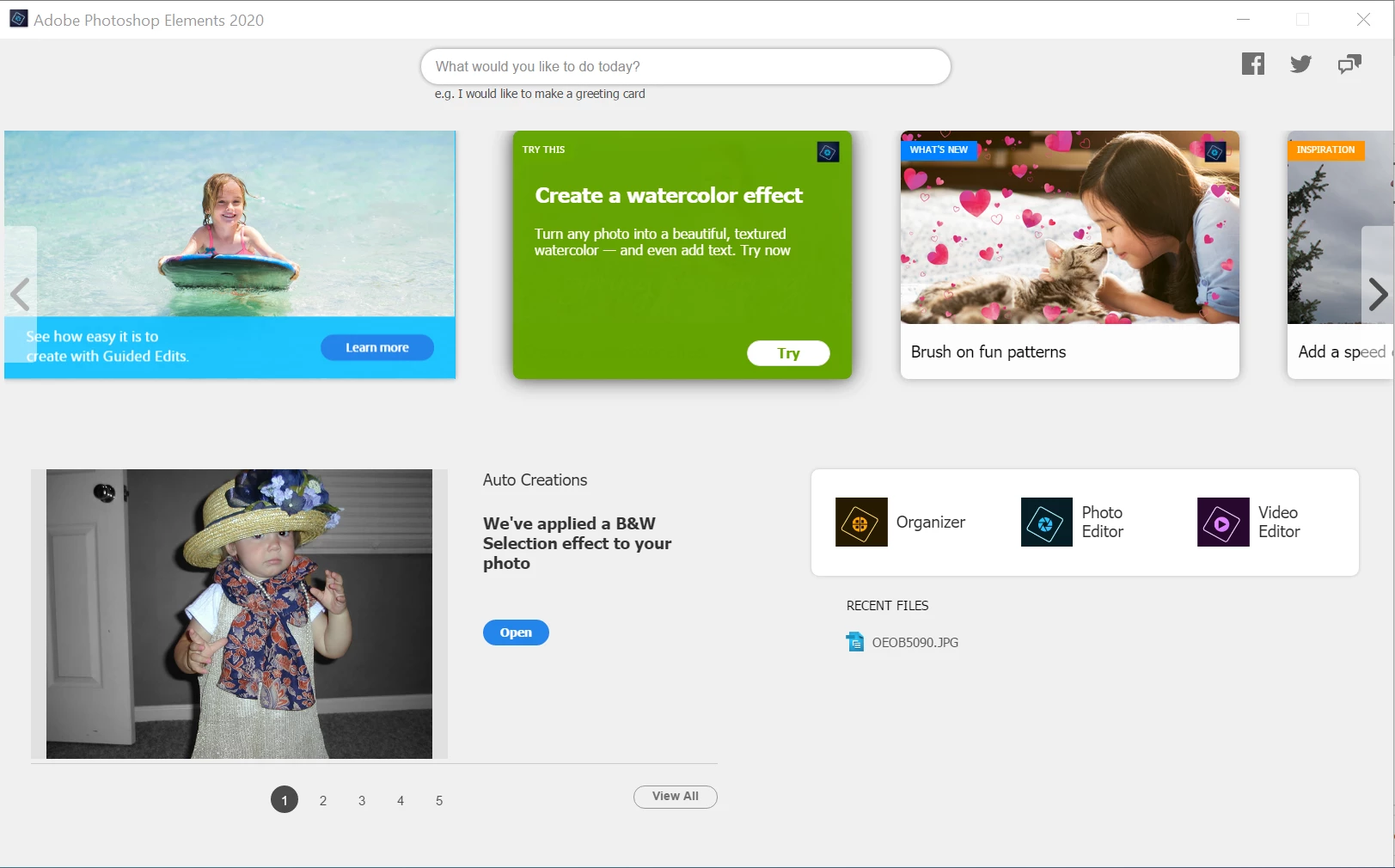Viewport: 1395px width, 868px height.
Task: View All auto creations
Action: tap(676, 797)
